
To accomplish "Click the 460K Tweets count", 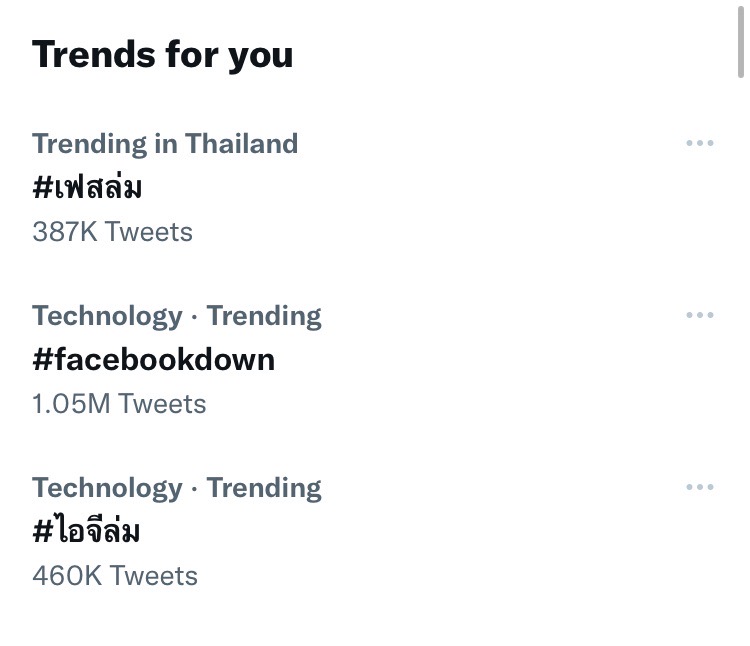I will coord(115,576).
